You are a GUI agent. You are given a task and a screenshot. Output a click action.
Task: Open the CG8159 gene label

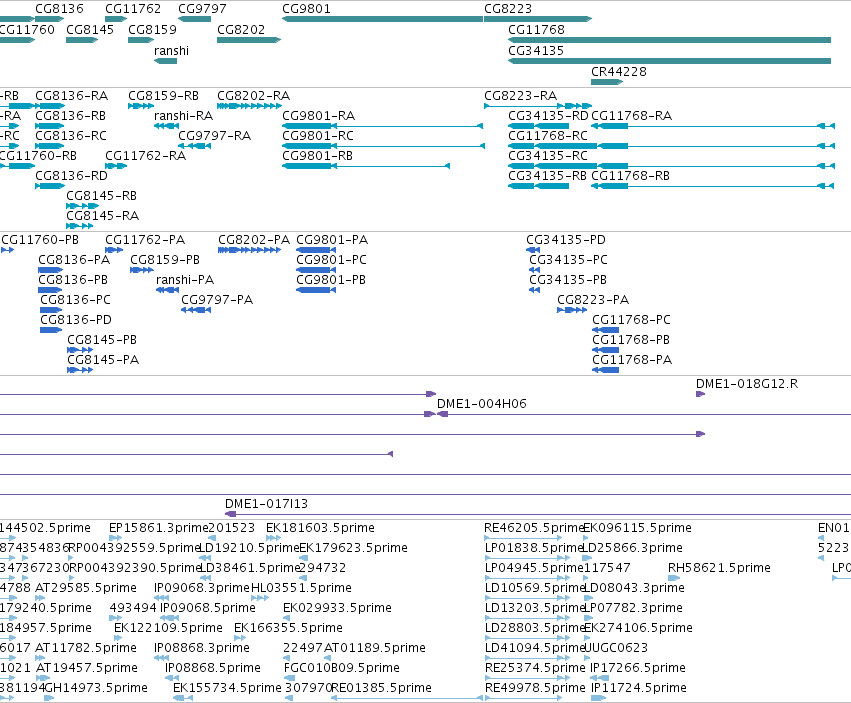point(153,29)
